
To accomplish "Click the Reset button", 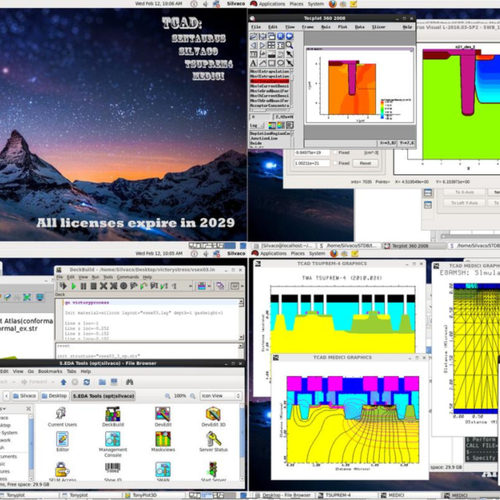I will (365, 163).
